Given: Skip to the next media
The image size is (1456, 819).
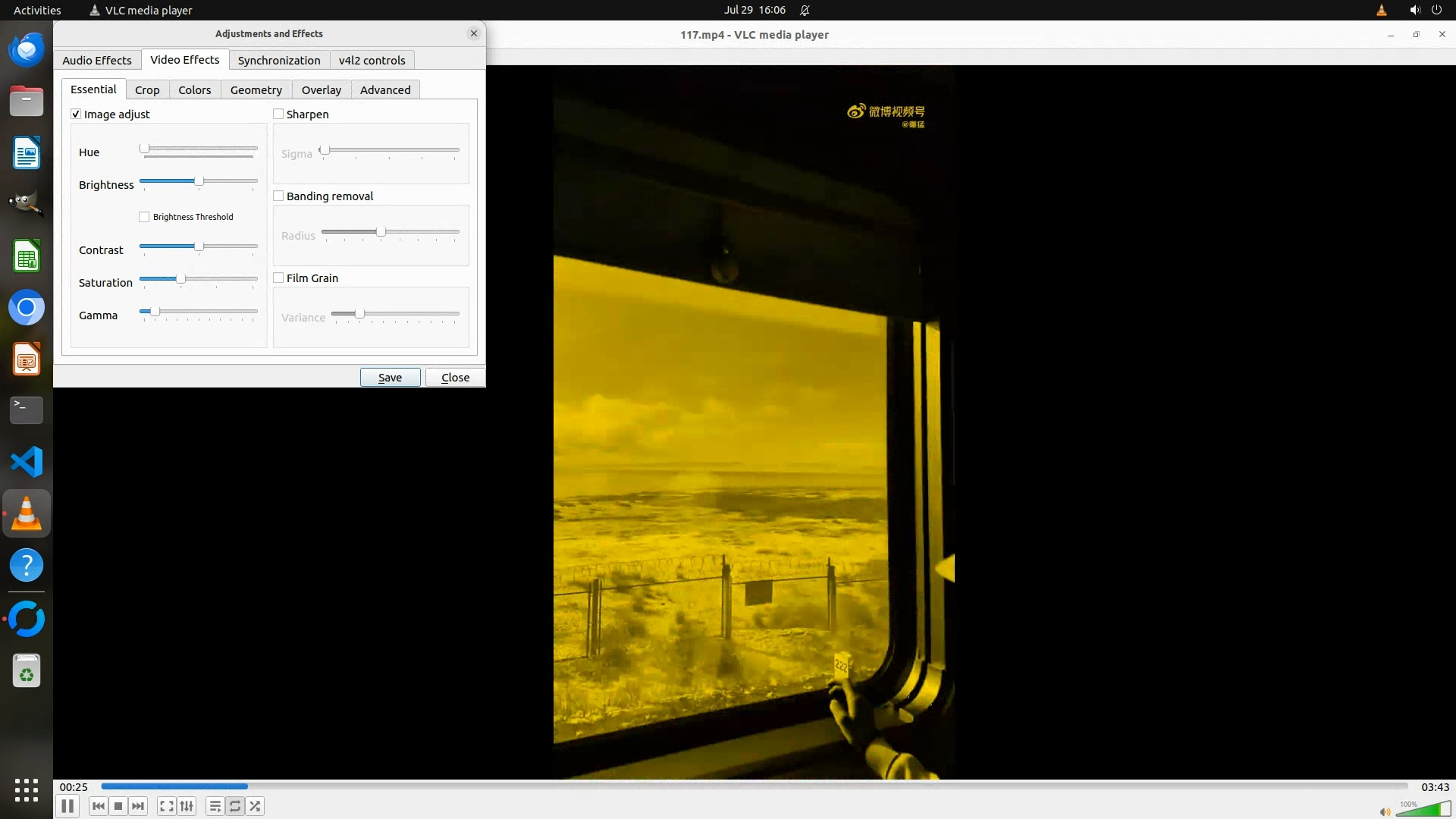Looking at the screenshot, I should pyautogui.click(x=138, y=806).
